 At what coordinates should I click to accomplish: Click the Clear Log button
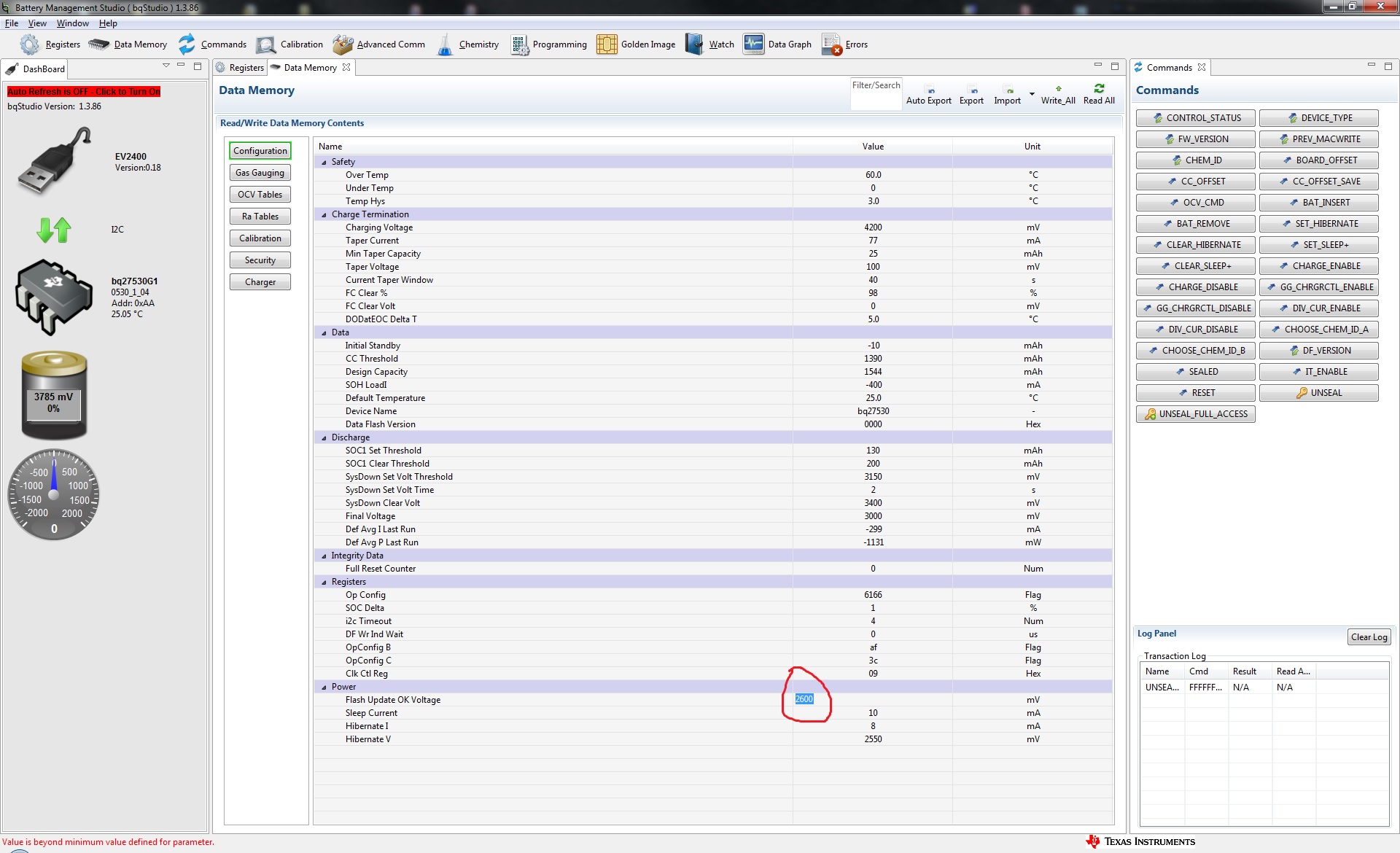1369,637
